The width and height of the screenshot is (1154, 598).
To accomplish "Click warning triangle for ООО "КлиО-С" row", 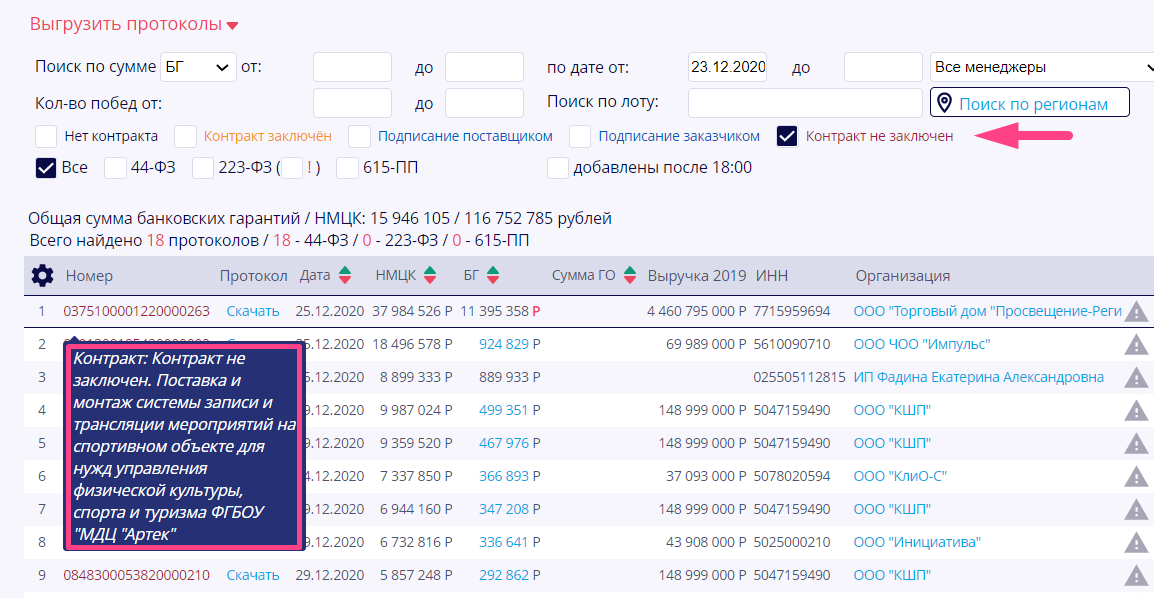I will click(1136, 477).
